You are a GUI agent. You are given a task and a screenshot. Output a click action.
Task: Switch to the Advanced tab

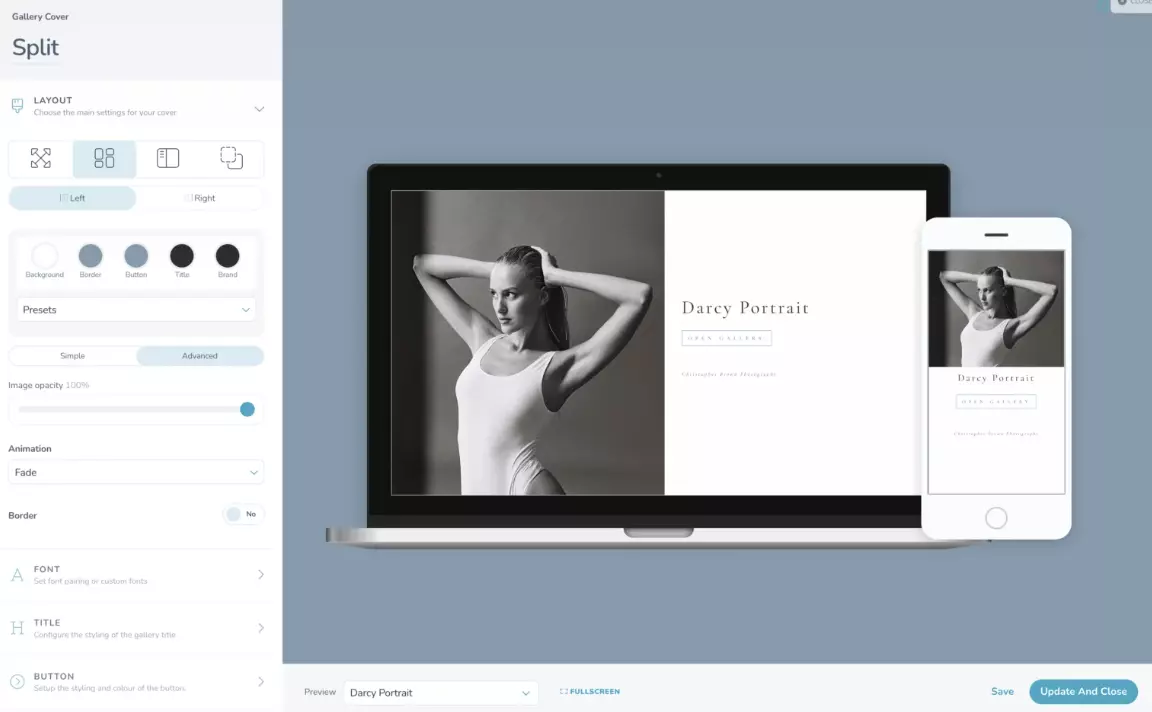[200, 355]
